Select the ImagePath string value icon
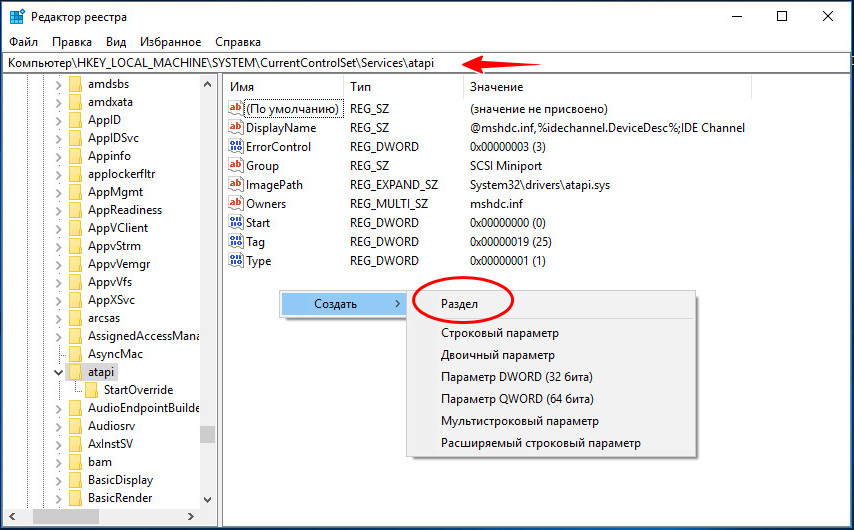854x530 pixels. pos(235,185)
